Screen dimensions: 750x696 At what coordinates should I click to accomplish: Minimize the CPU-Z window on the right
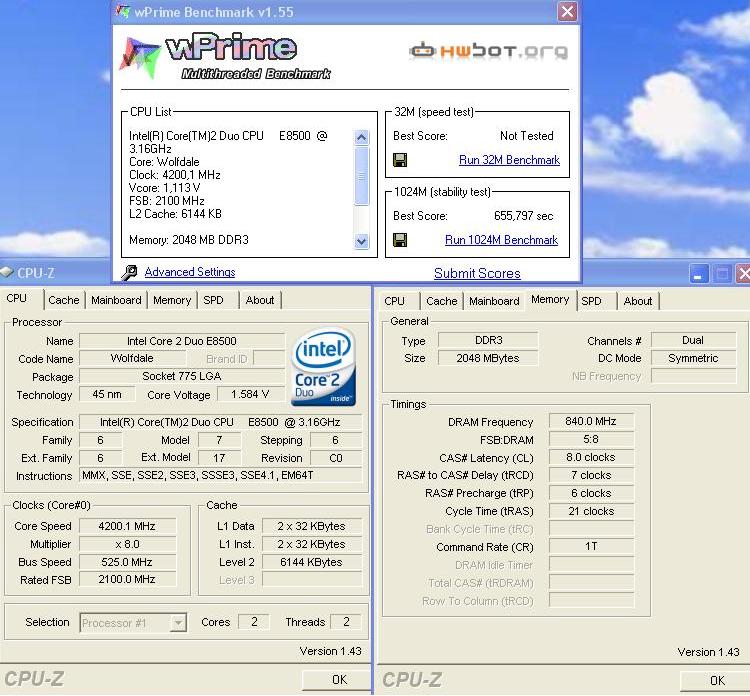pos(699,274)
